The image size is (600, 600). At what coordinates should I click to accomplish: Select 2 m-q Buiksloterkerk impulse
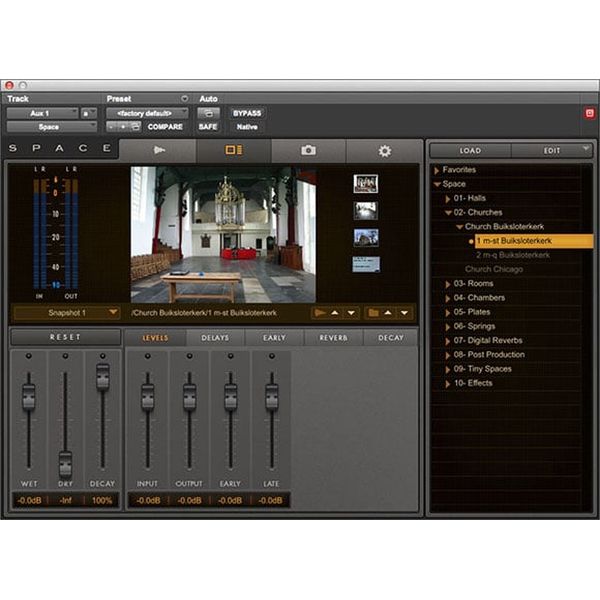(x=513, y=255)
